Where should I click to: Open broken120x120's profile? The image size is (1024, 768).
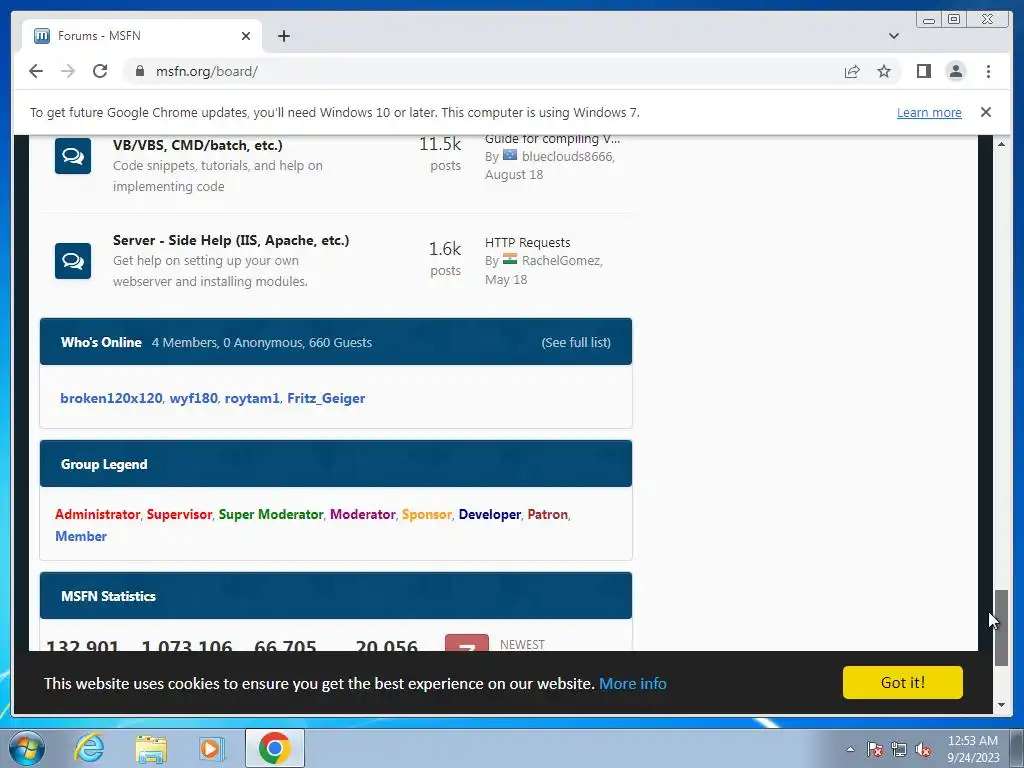click(111, 398)
